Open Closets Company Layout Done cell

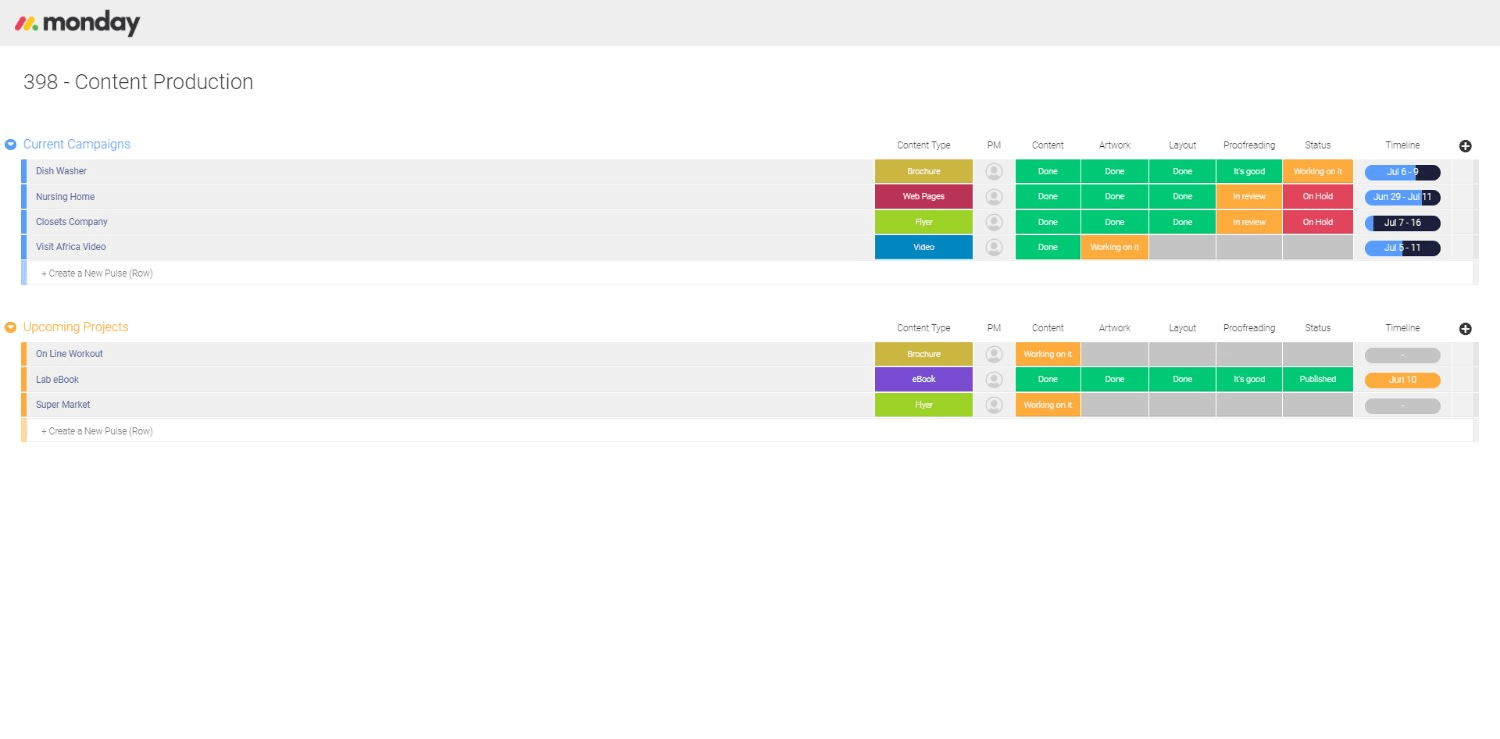[x=1182, y=222]
